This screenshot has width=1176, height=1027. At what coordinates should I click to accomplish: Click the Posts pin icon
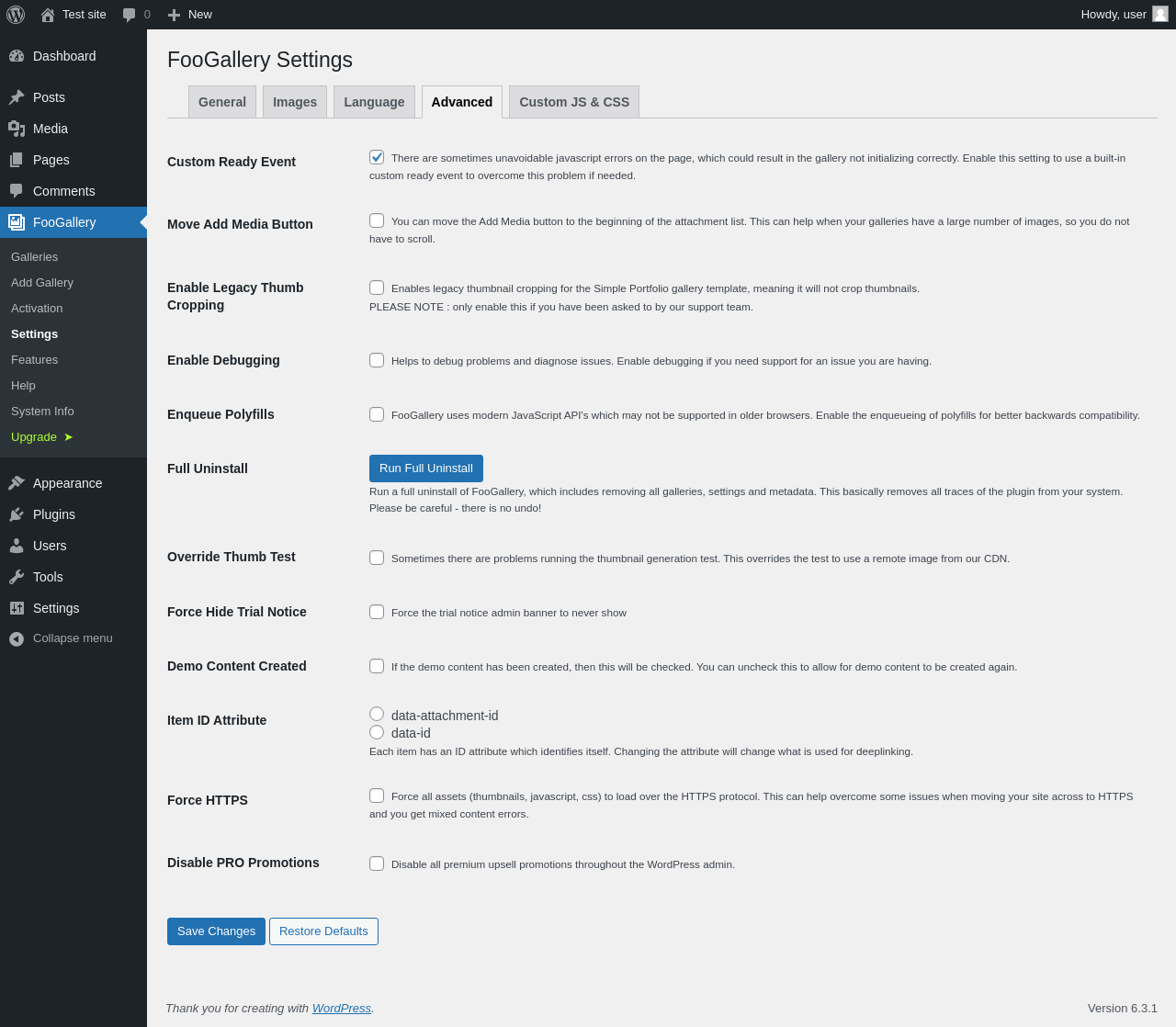click(x=17, y=97)
